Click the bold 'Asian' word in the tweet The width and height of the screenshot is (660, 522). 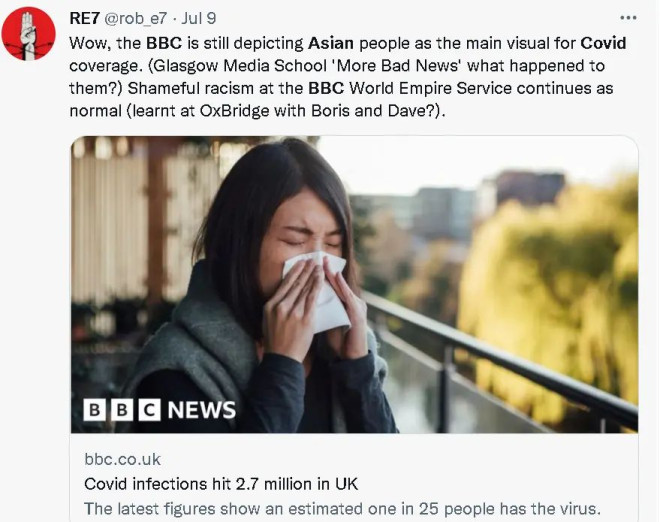coord(331,43)
